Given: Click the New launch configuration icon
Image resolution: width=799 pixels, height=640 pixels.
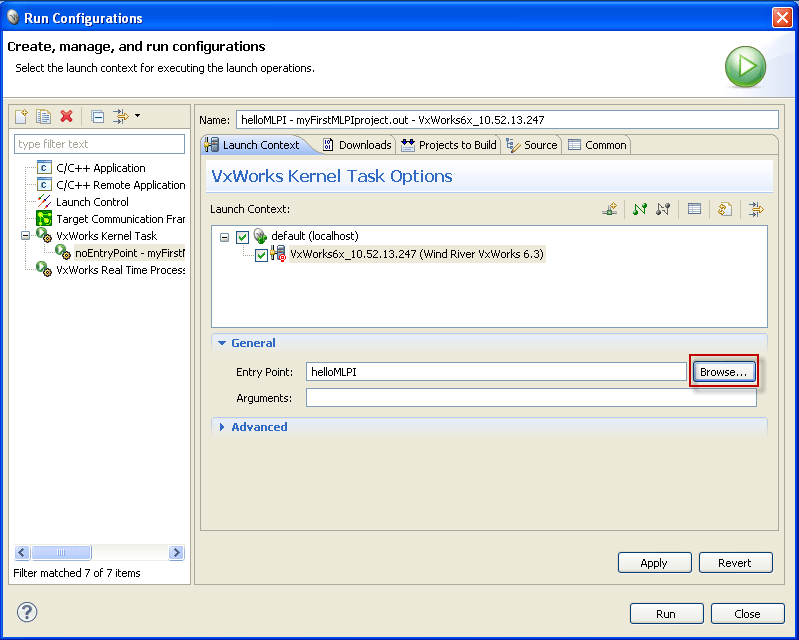Looking at the screenshot, I should [x=21, y=117].
